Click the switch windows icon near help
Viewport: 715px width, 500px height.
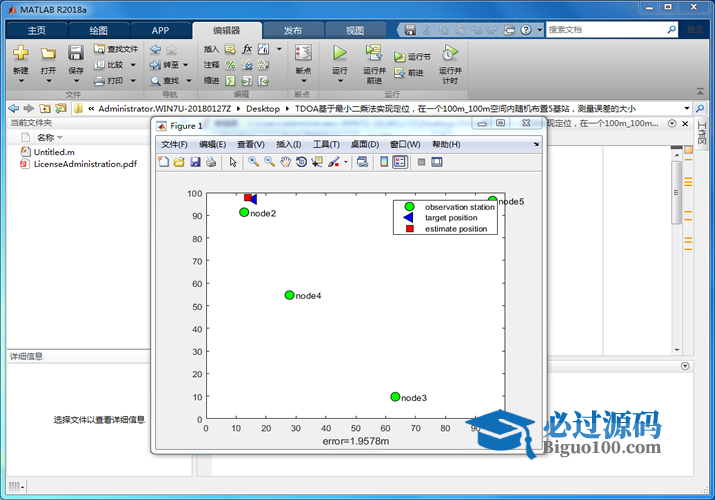tap(509, 30)
